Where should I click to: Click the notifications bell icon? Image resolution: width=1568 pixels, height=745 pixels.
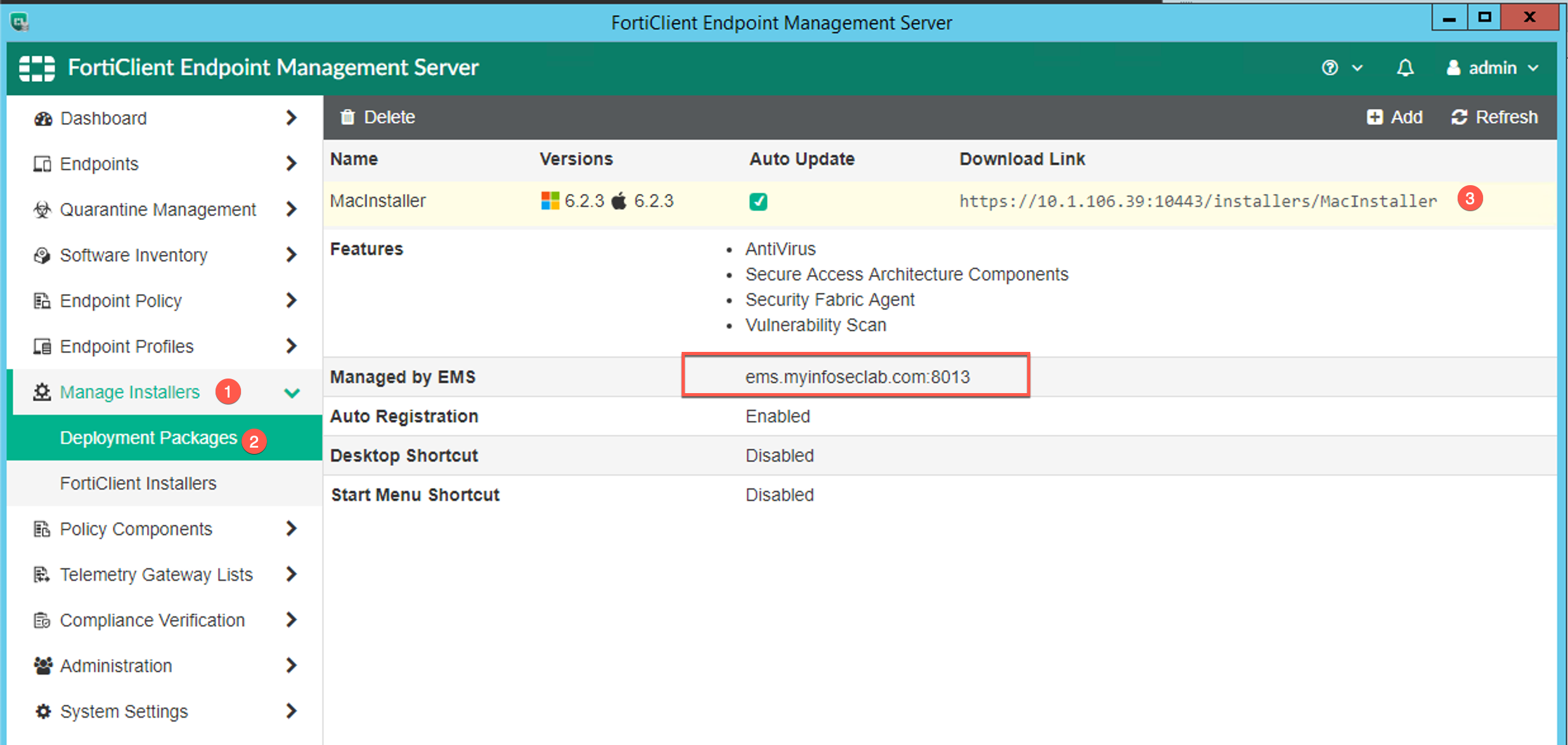pos(1405,68)
